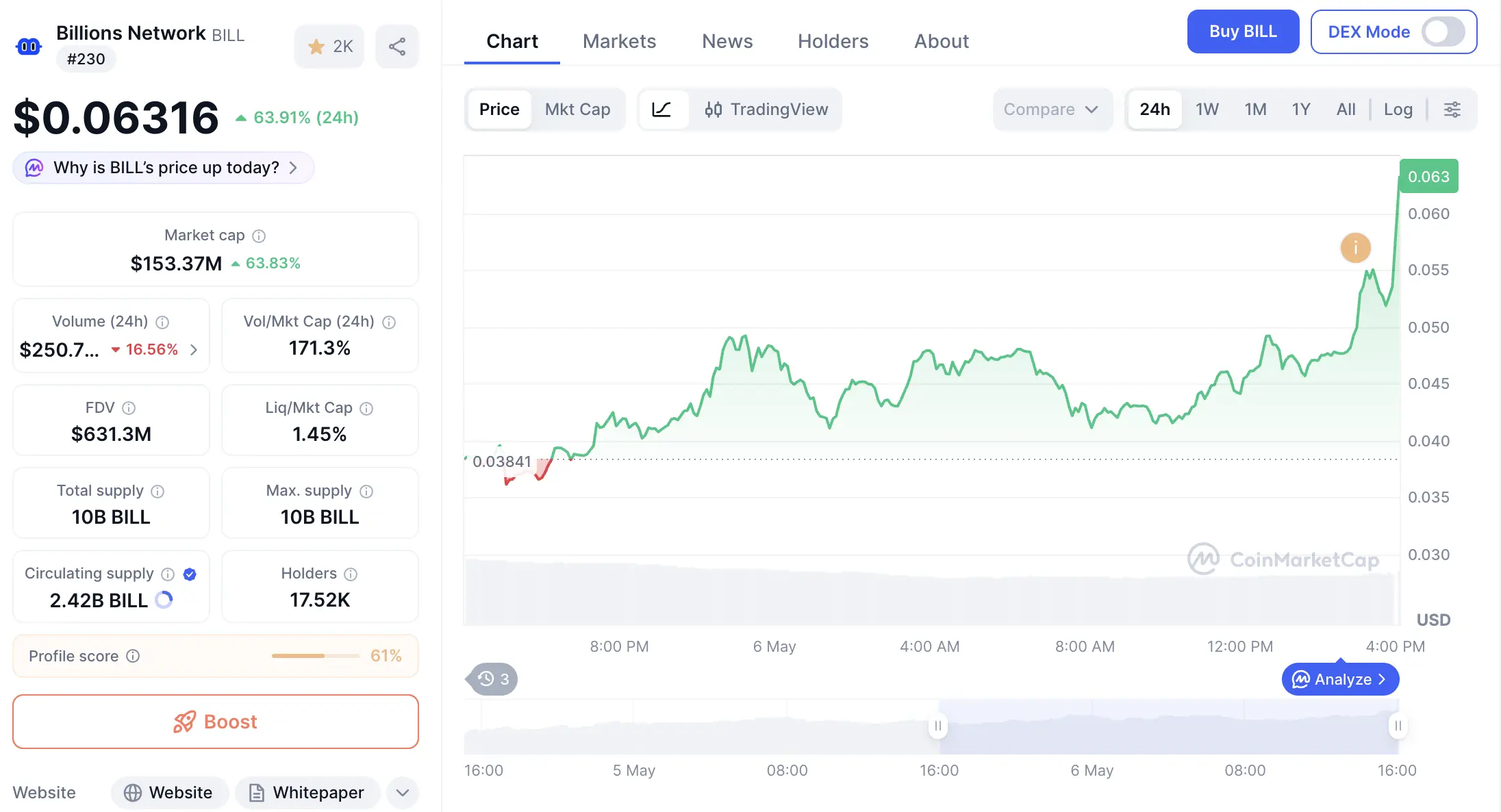The image size is (1501, 812).
Task: Expand Volume (24h) details chevron
Action: (x=194, y=350)
